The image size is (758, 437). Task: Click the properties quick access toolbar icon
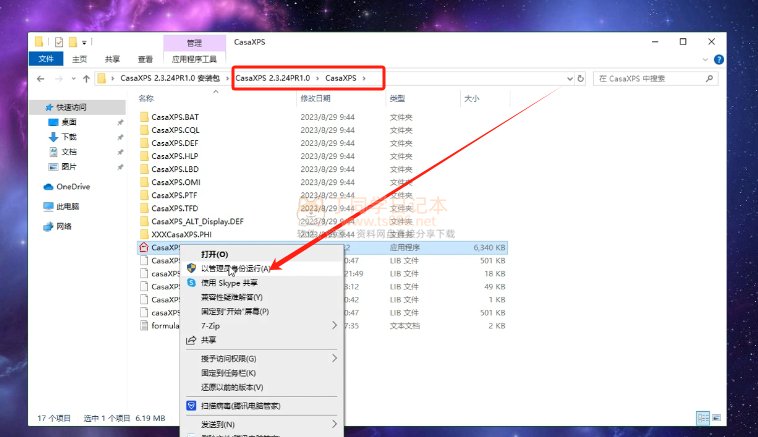click(x=59, y=43)
